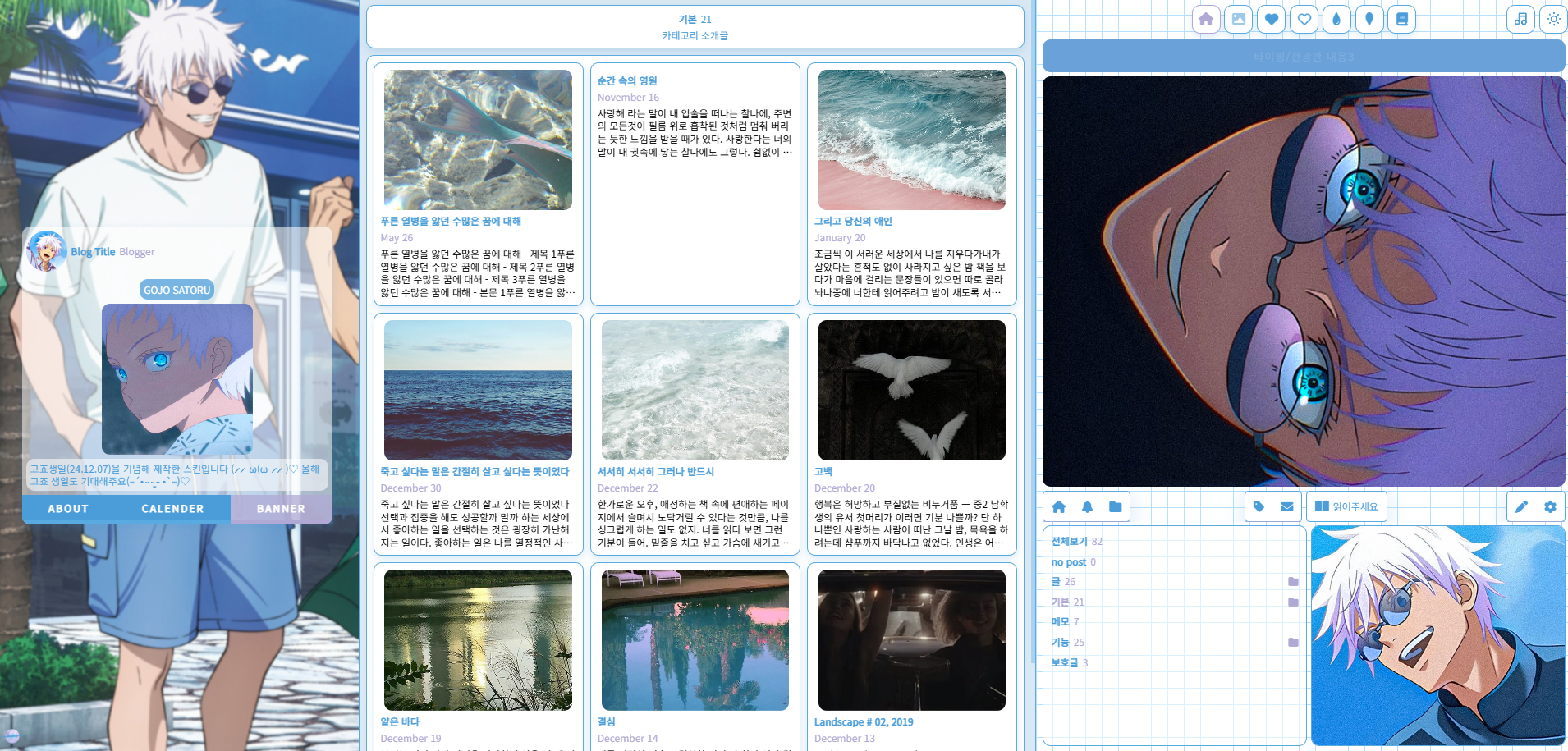Image resolution: width=1568 pixels, height=751 pixels.
Task: Click the dark car interior thumbnail
Action: (x=912, y=640)
